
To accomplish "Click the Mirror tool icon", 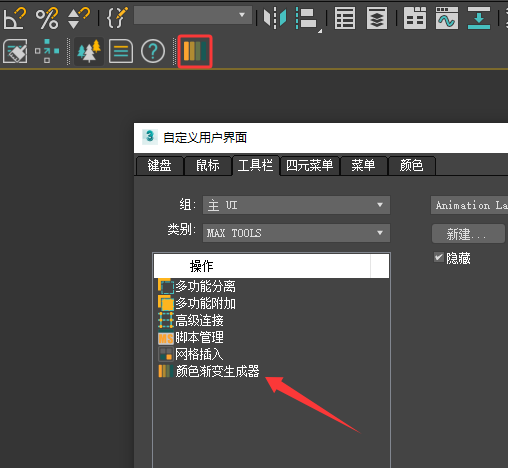I will coord(275,18).
